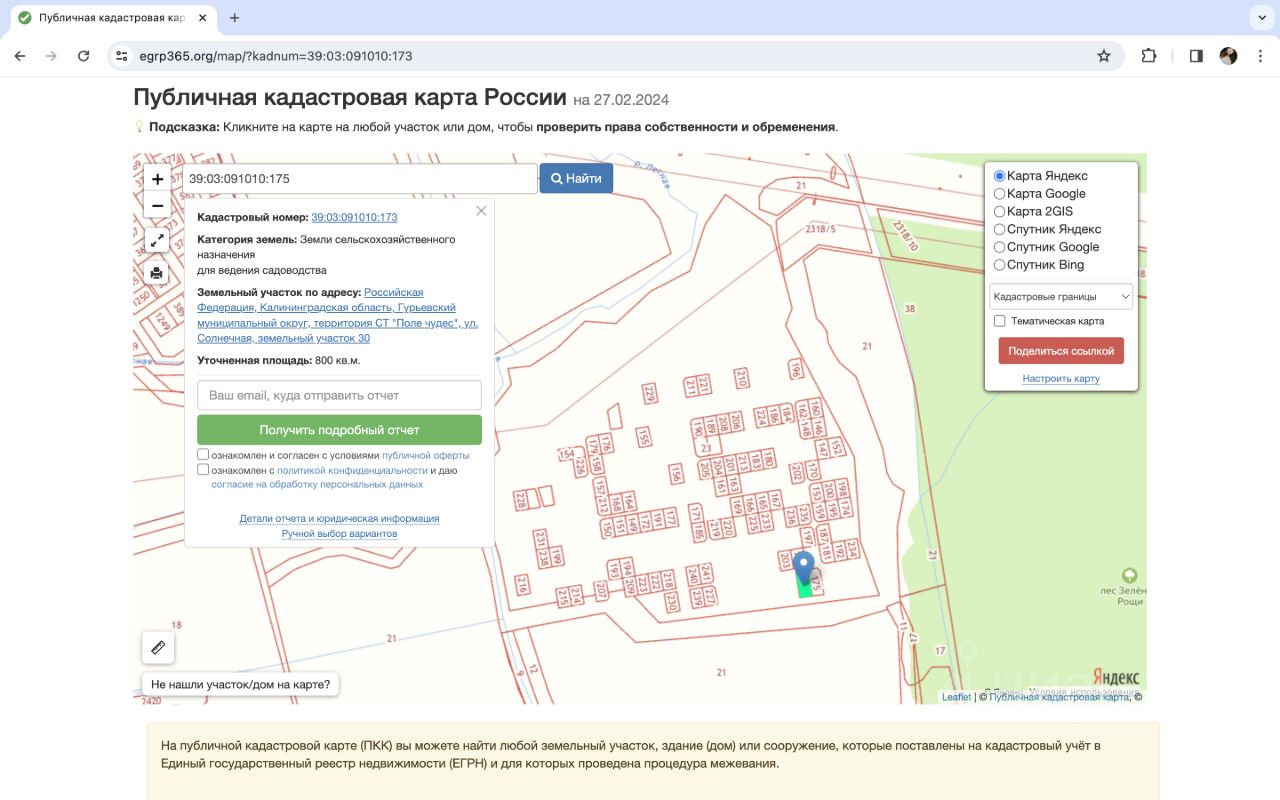Click the Яндекс logo on map
Screen dimensions: 1280x800
(x=1115, y=678)
